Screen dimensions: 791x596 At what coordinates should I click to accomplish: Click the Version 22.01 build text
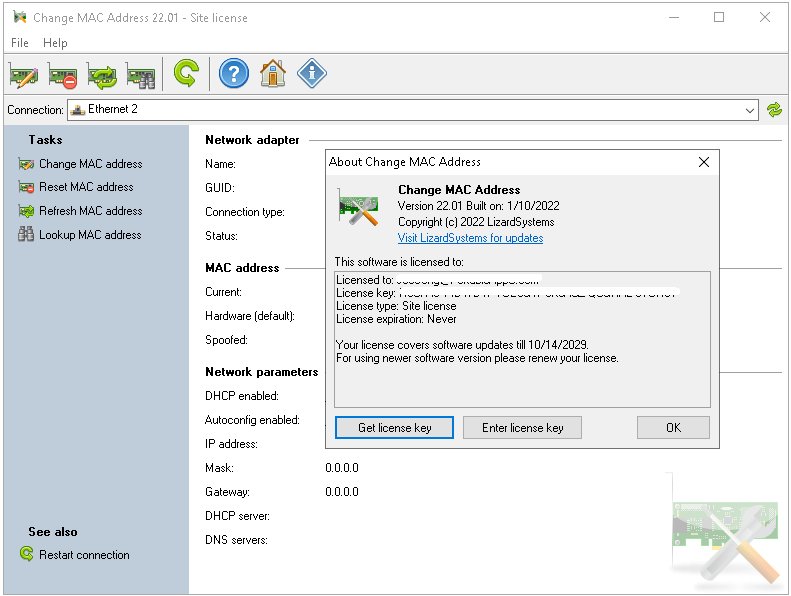[478, 206]
